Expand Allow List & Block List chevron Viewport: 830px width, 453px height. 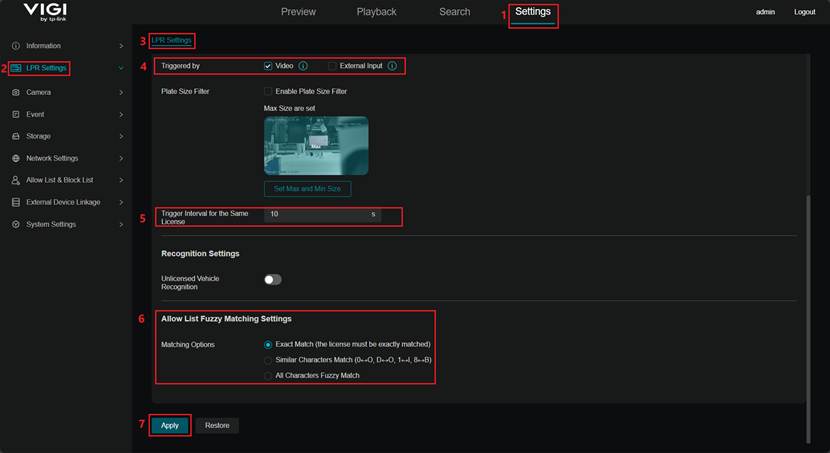(121, 180)
